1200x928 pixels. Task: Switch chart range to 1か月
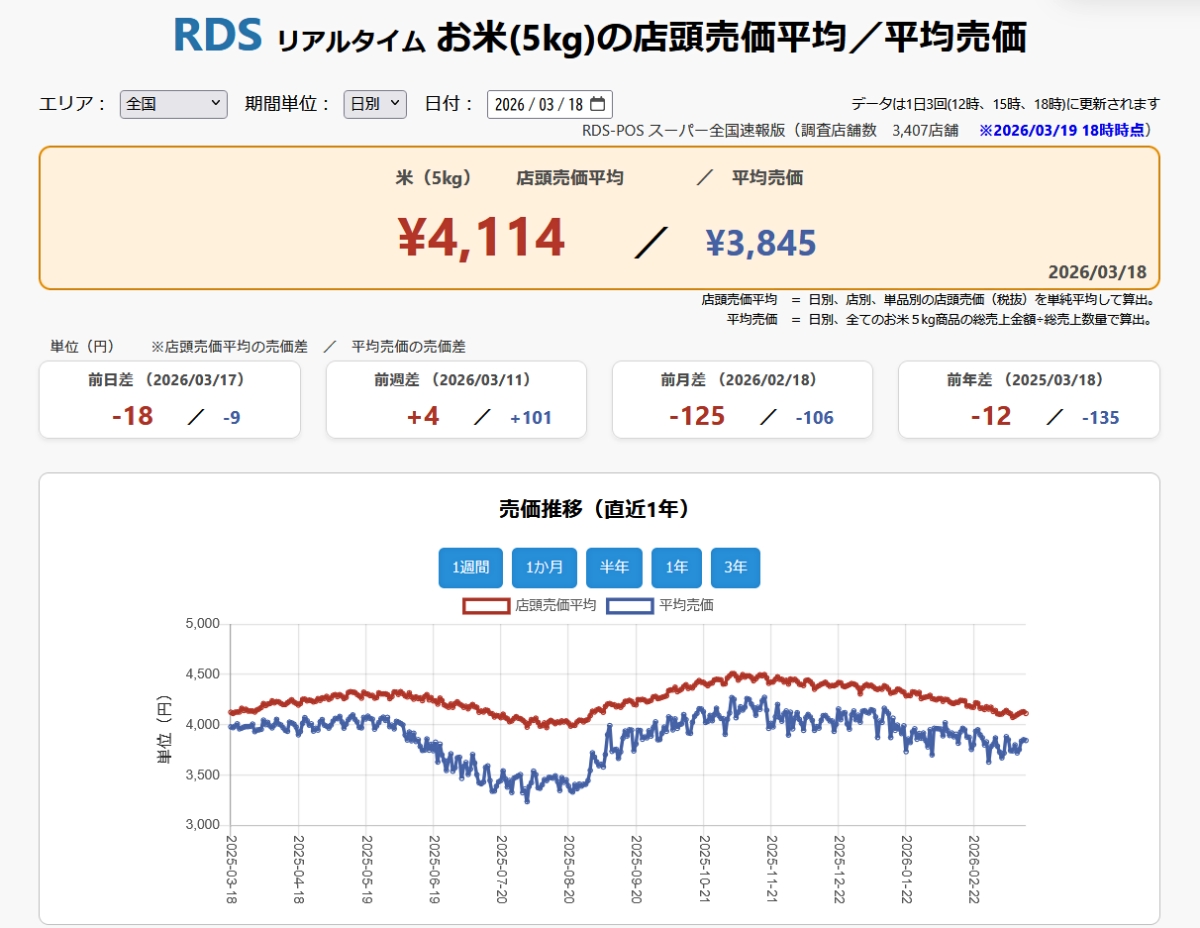point(544,568)
